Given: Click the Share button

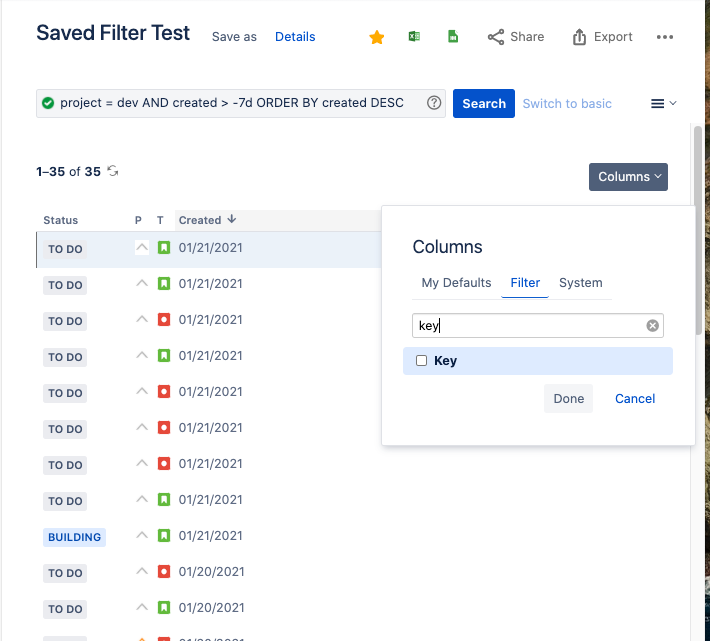Looking at the screenshot, I should point(516,37).
